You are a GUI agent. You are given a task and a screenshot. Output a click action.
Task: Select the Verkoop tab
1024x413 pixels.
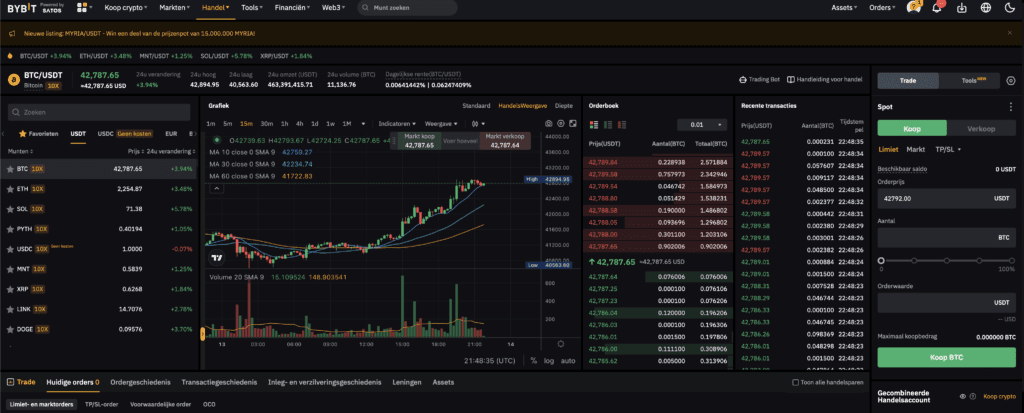tap(981, 128)
